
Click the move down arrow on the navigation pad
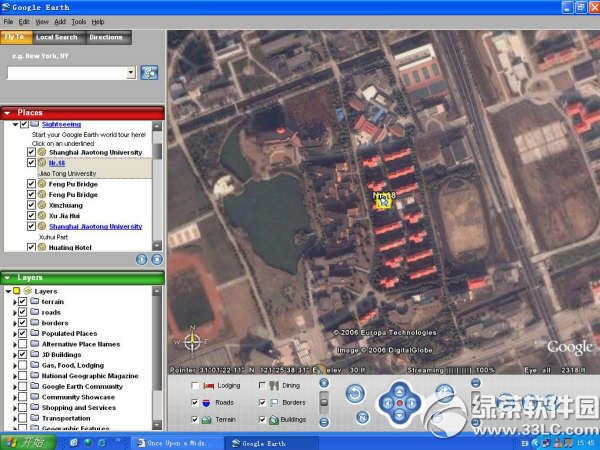click(399, 415)
